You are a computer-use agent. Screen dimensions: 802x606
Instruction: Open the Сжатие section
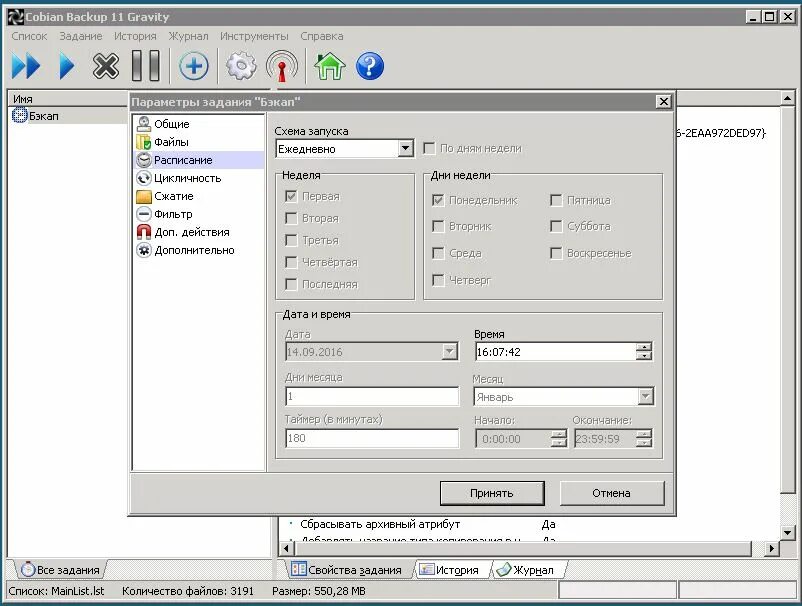coord(174,196)
